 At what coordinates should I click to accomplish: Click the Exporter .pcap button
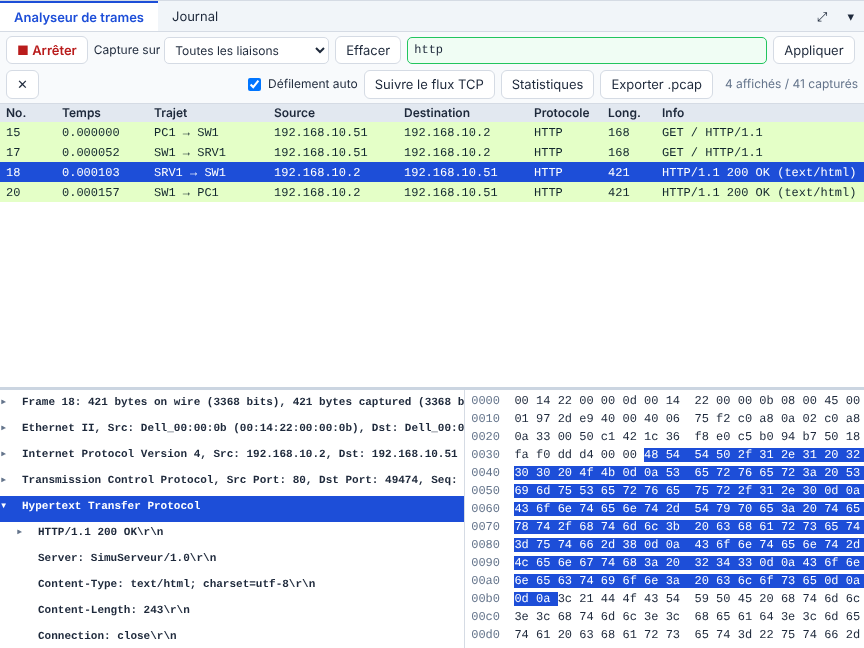coord(656,84)
